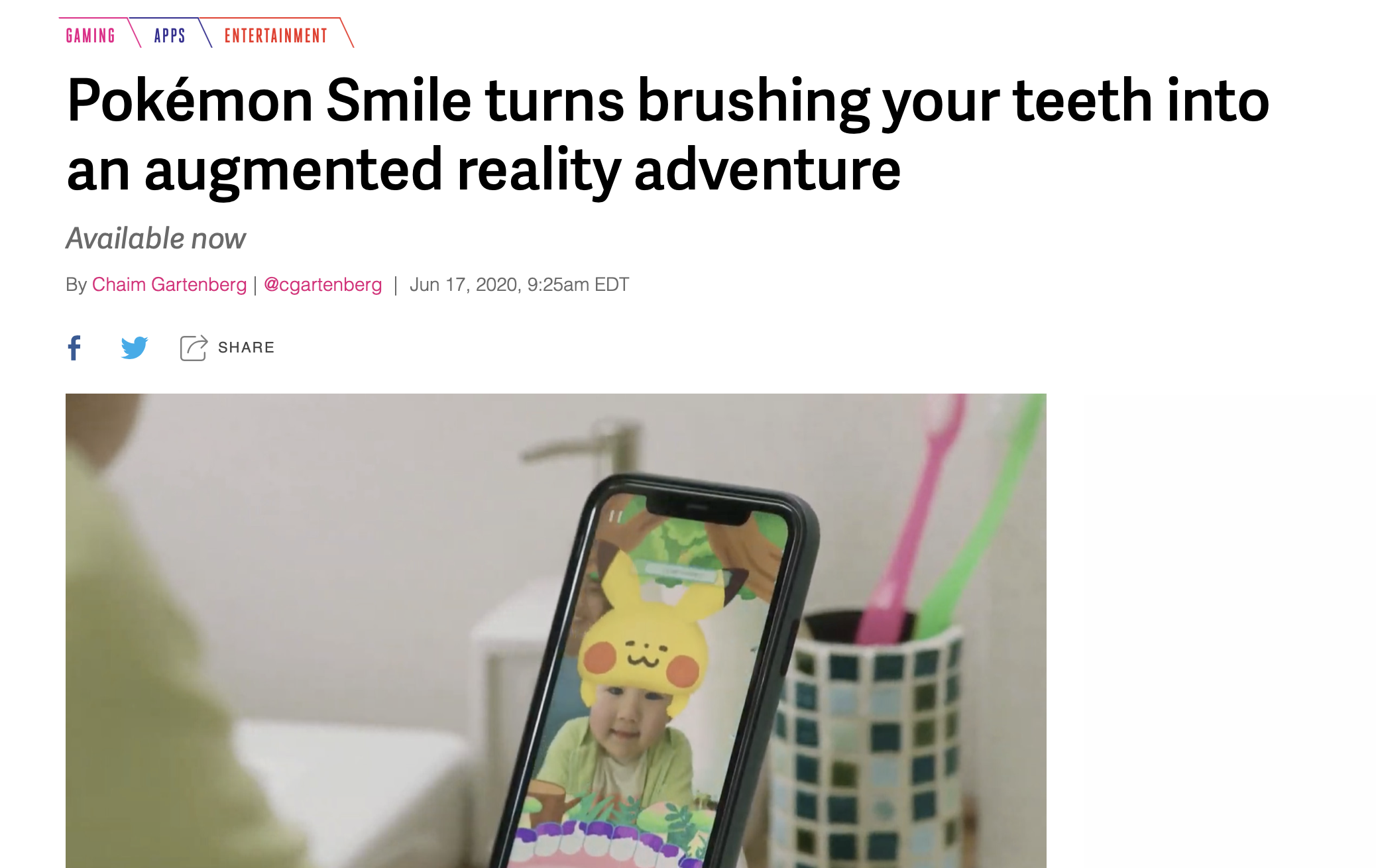Open author Chaim Gartenberg's profile
The width and height of the screenshot is (1376, 868).
click(x=169, y=284)
